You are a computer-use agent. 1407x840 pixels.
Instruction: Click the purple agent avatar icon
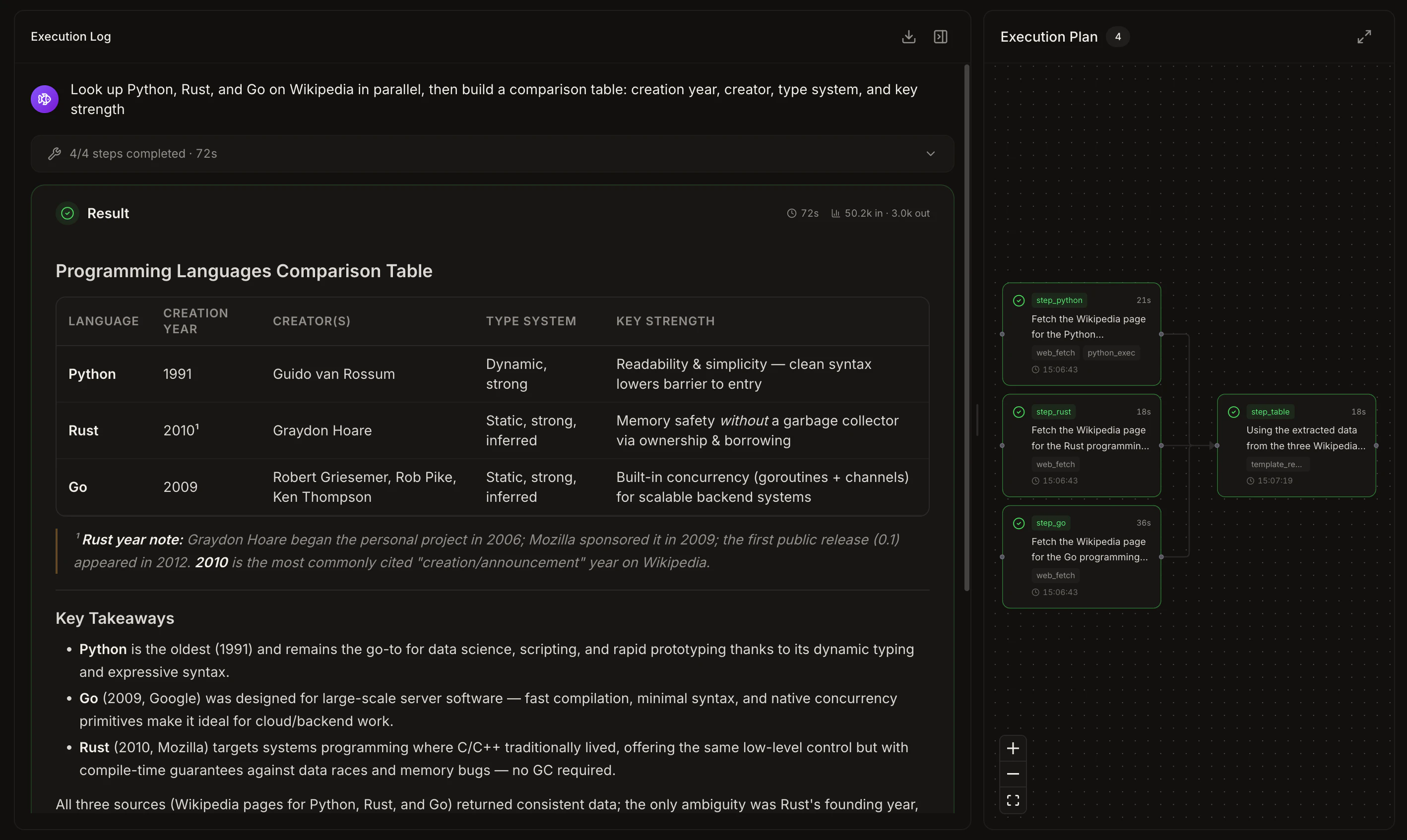pos(44,99)
